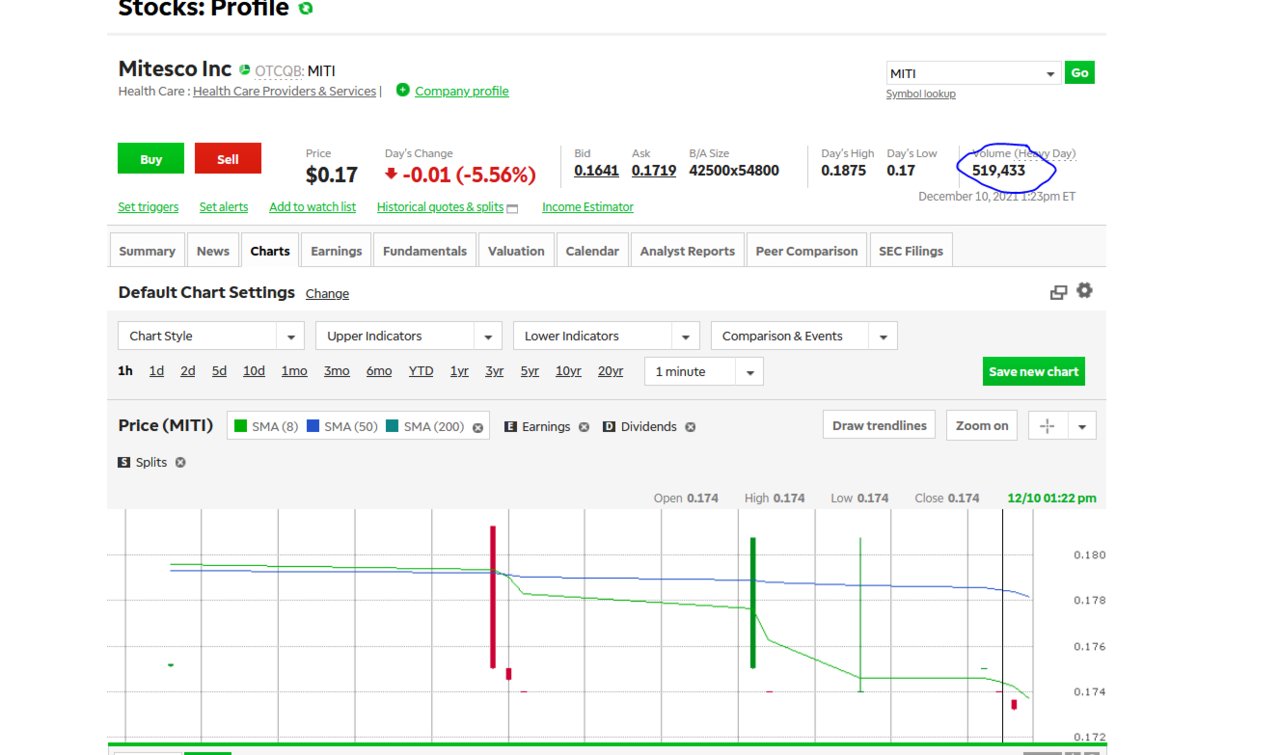
Task: Select the 1yr time range
Action: (459, 371)
